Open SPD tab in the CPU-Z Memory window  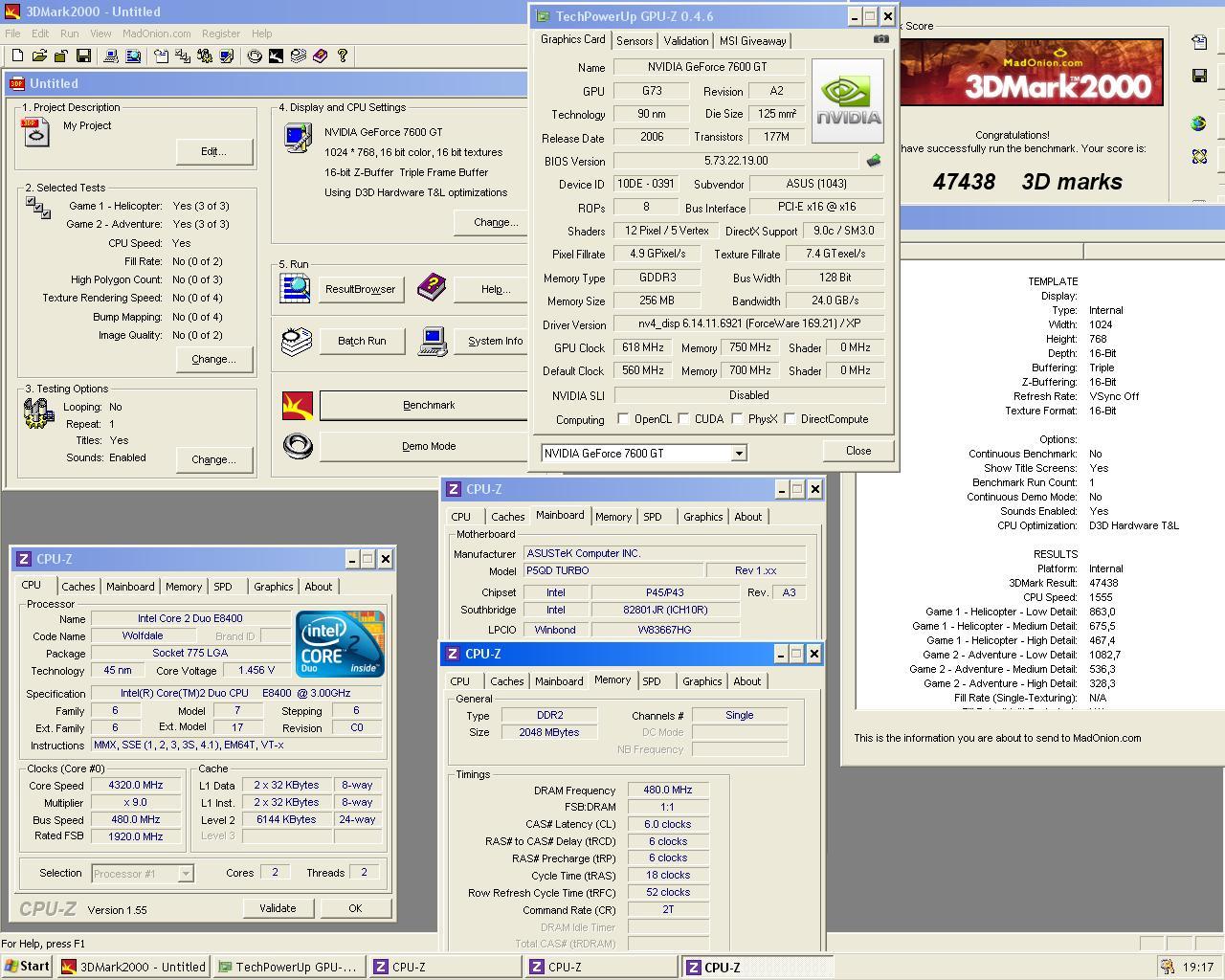652,681
